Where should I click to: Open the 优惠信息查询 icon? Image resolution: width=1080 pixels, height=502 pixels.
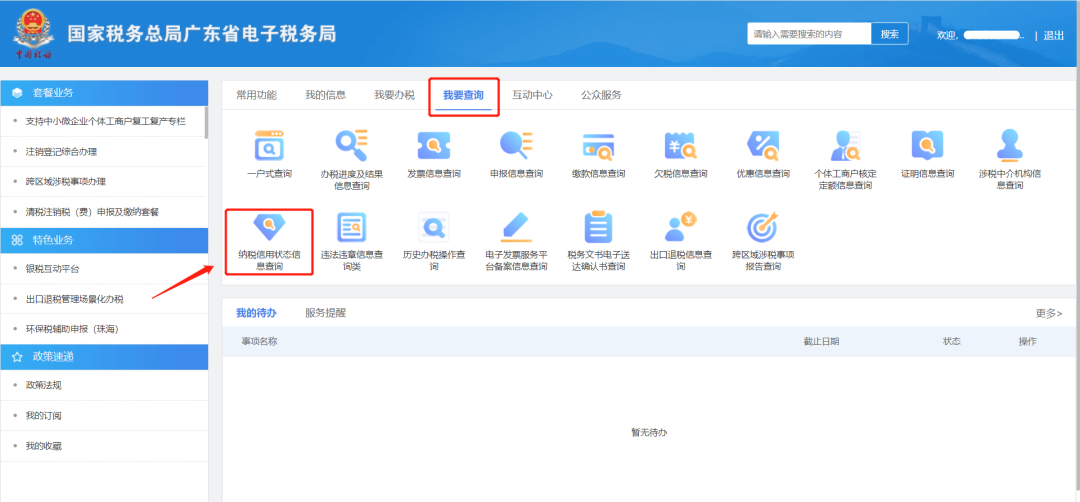762,145
